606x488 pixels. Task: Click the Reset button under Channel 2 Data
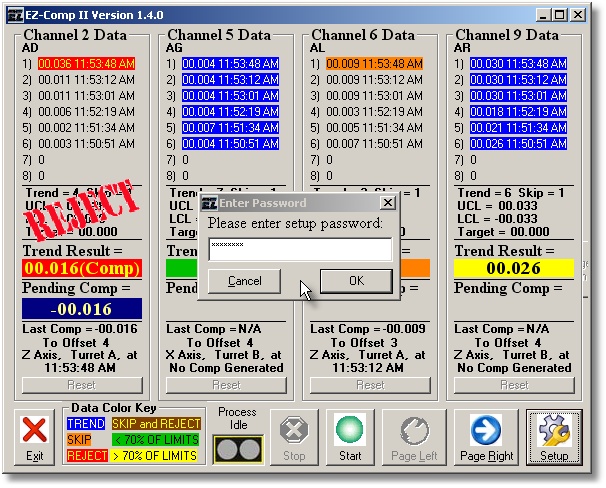[x=82, y=385]
